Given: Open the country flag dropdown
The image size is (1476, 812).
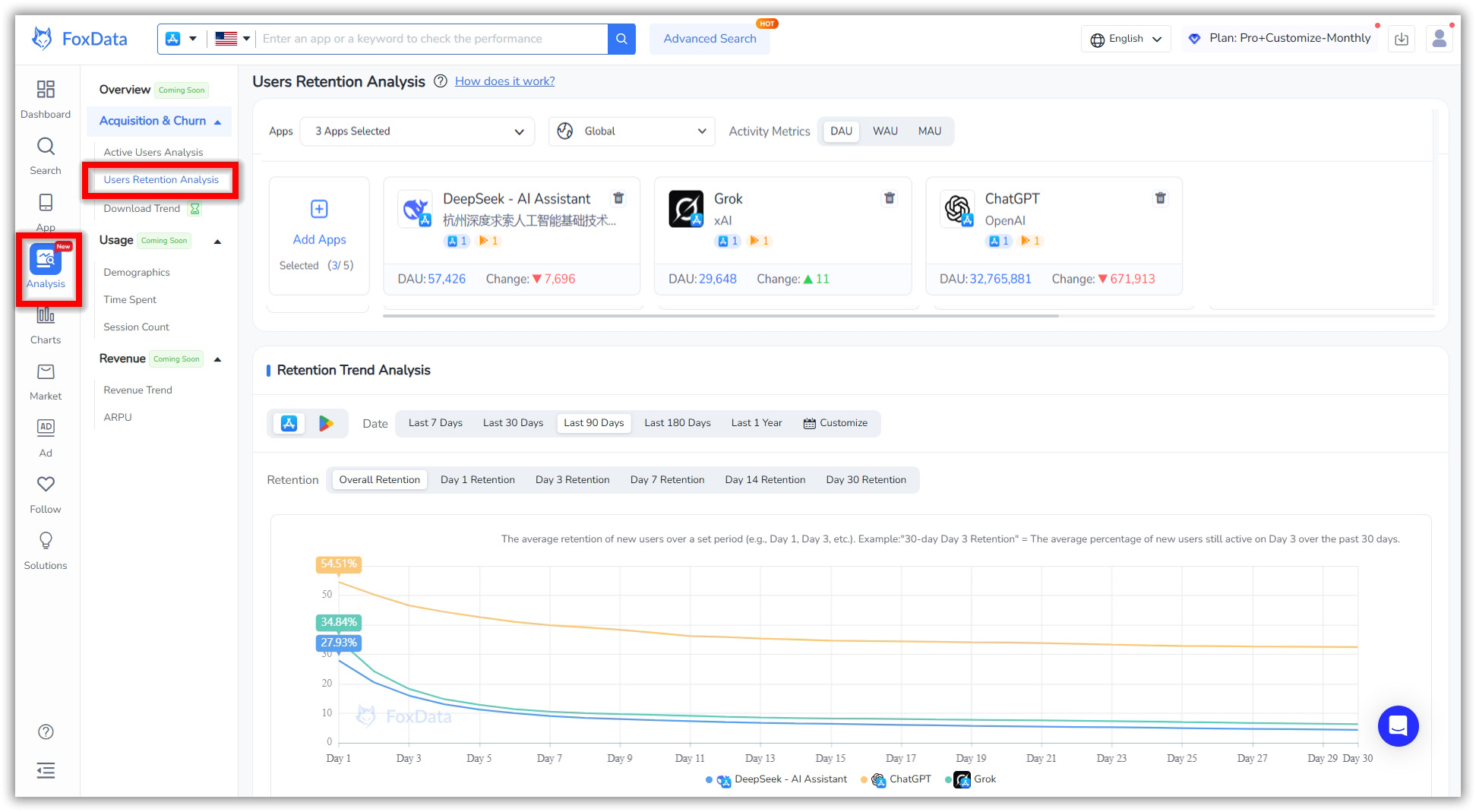Looking at the screenshot, I should coord(232,39).
